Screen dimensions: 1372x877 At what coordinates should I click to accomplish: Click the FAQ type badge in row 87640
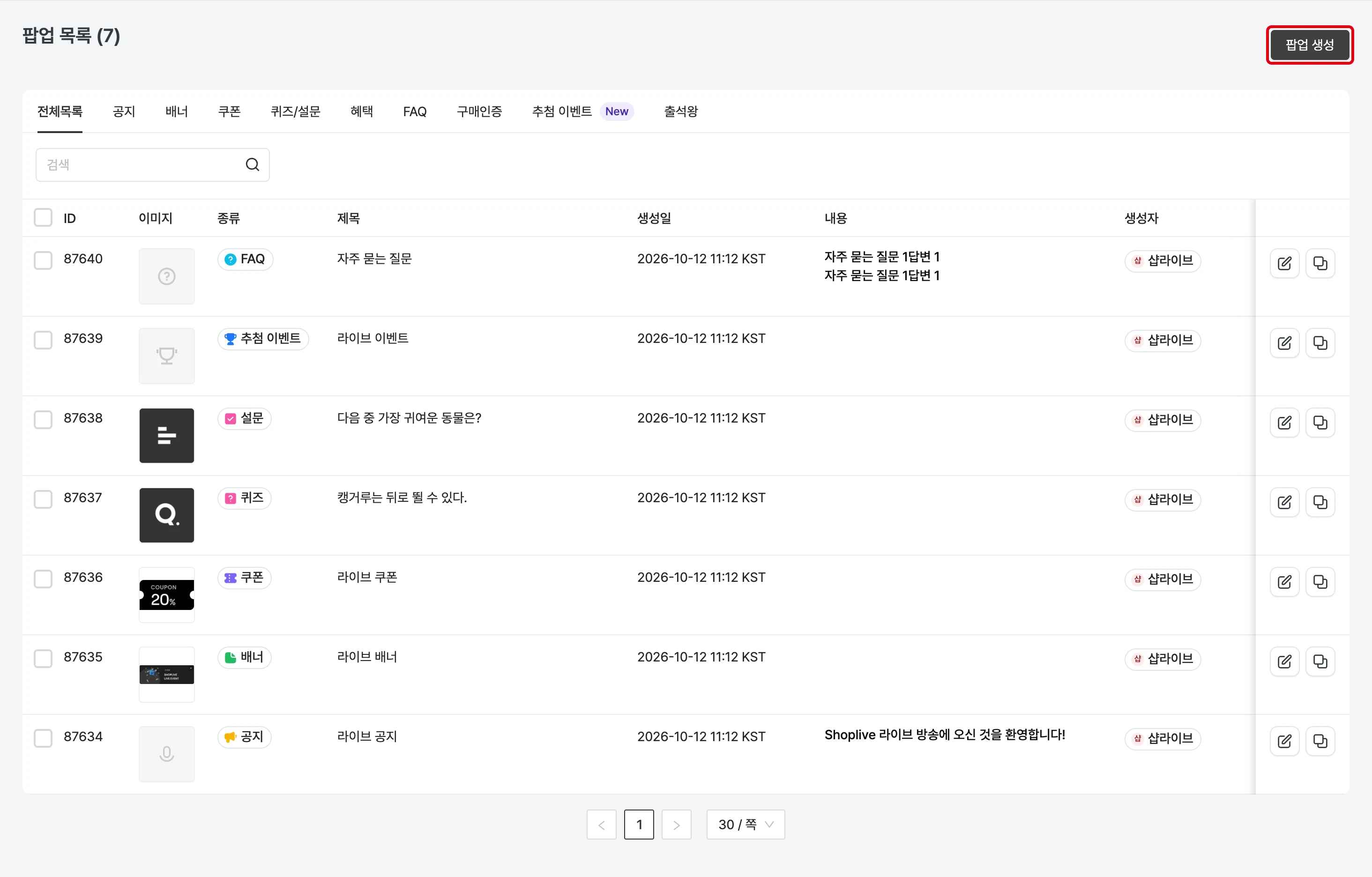245,259
